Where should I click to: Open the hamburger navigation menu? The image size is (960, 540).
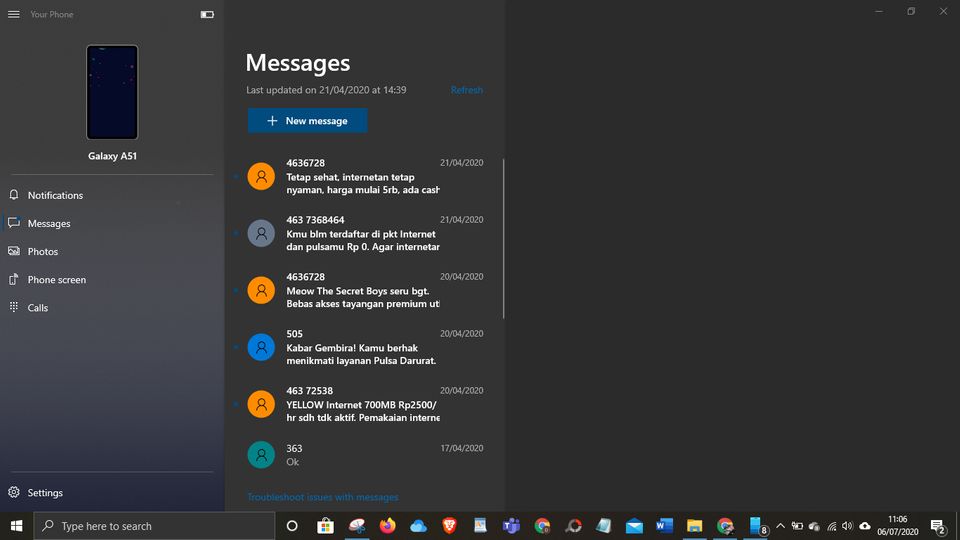[x=14, y=14]
